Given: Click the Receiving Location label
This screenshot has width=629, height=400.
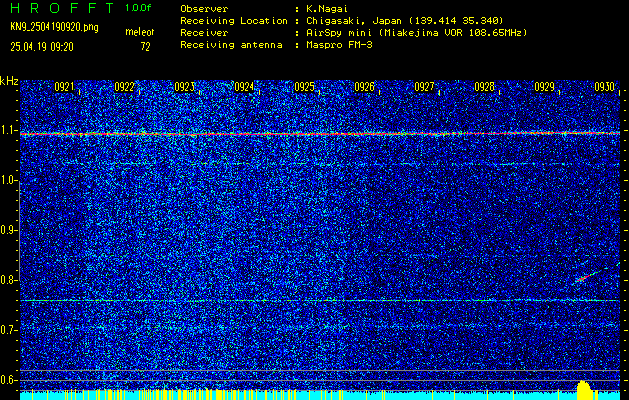Looking at the screenshot, I should [x=234, y=21].
